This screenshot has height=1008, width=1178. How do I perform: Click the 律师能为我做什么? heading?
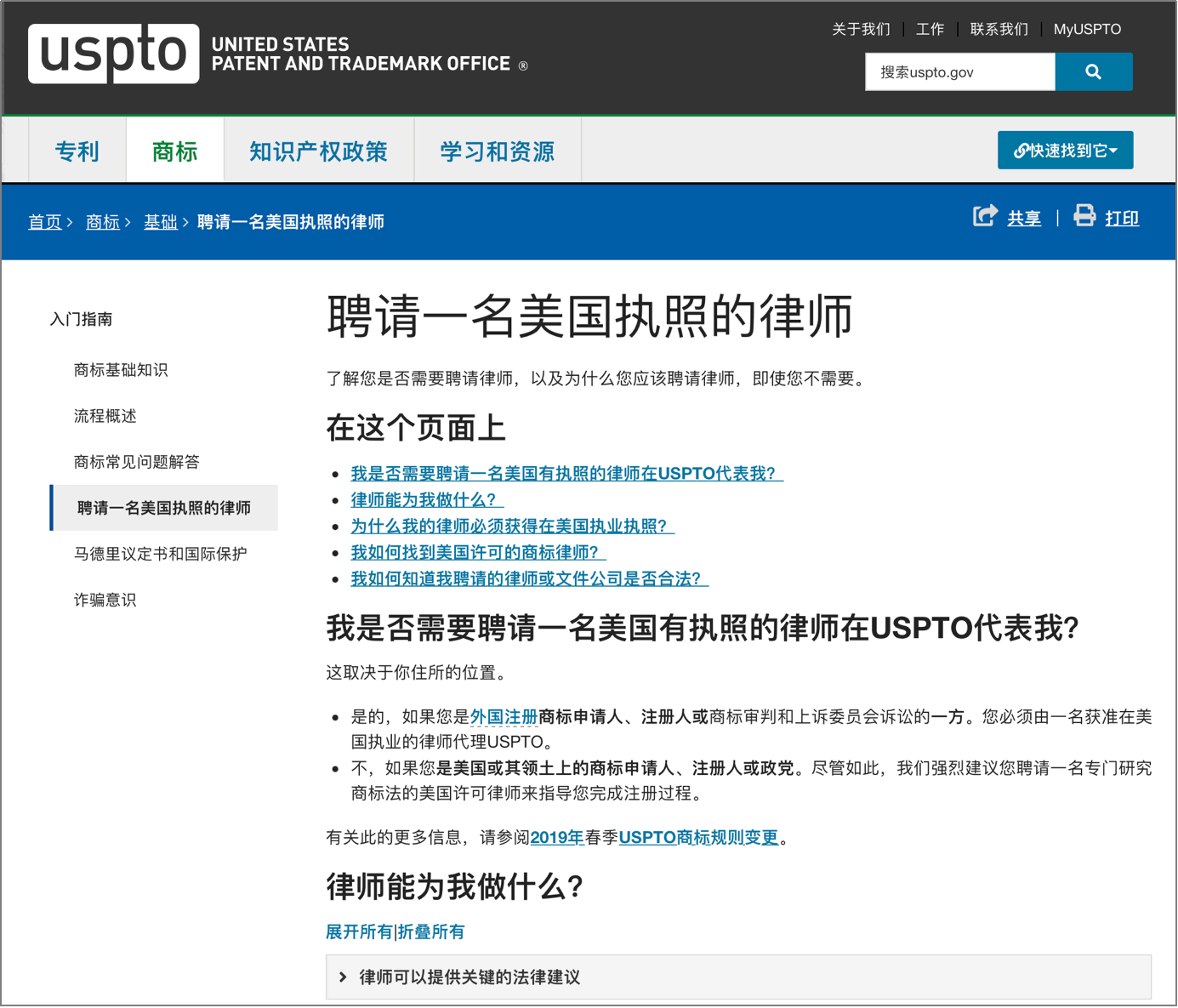(455, 886)
